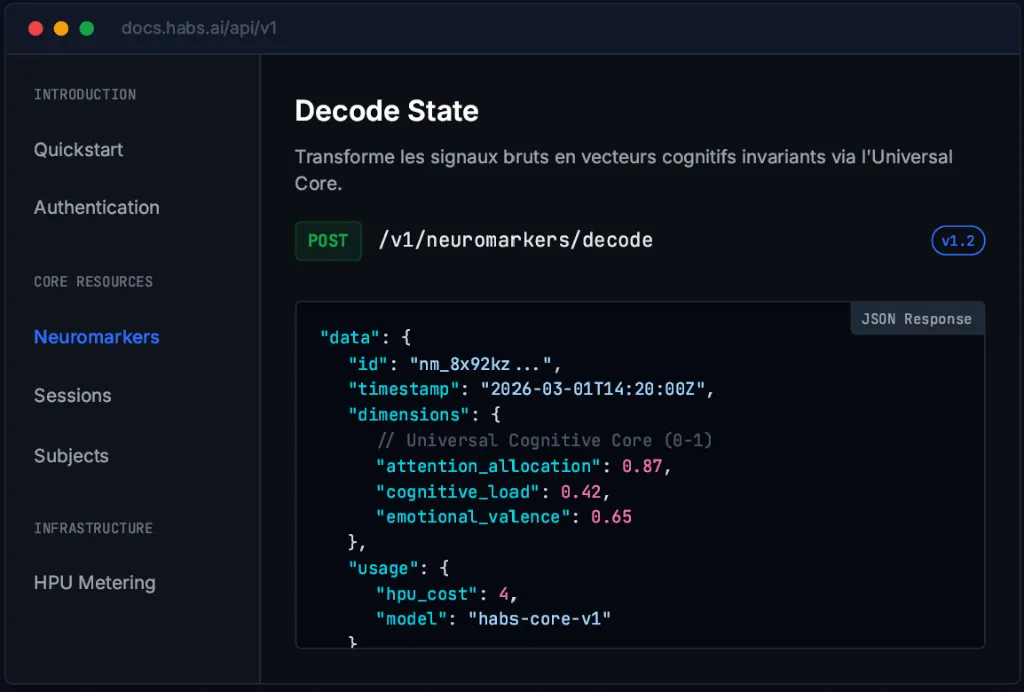
Task: Expand the CORE RESOURCES section
Action: [93, 282]
